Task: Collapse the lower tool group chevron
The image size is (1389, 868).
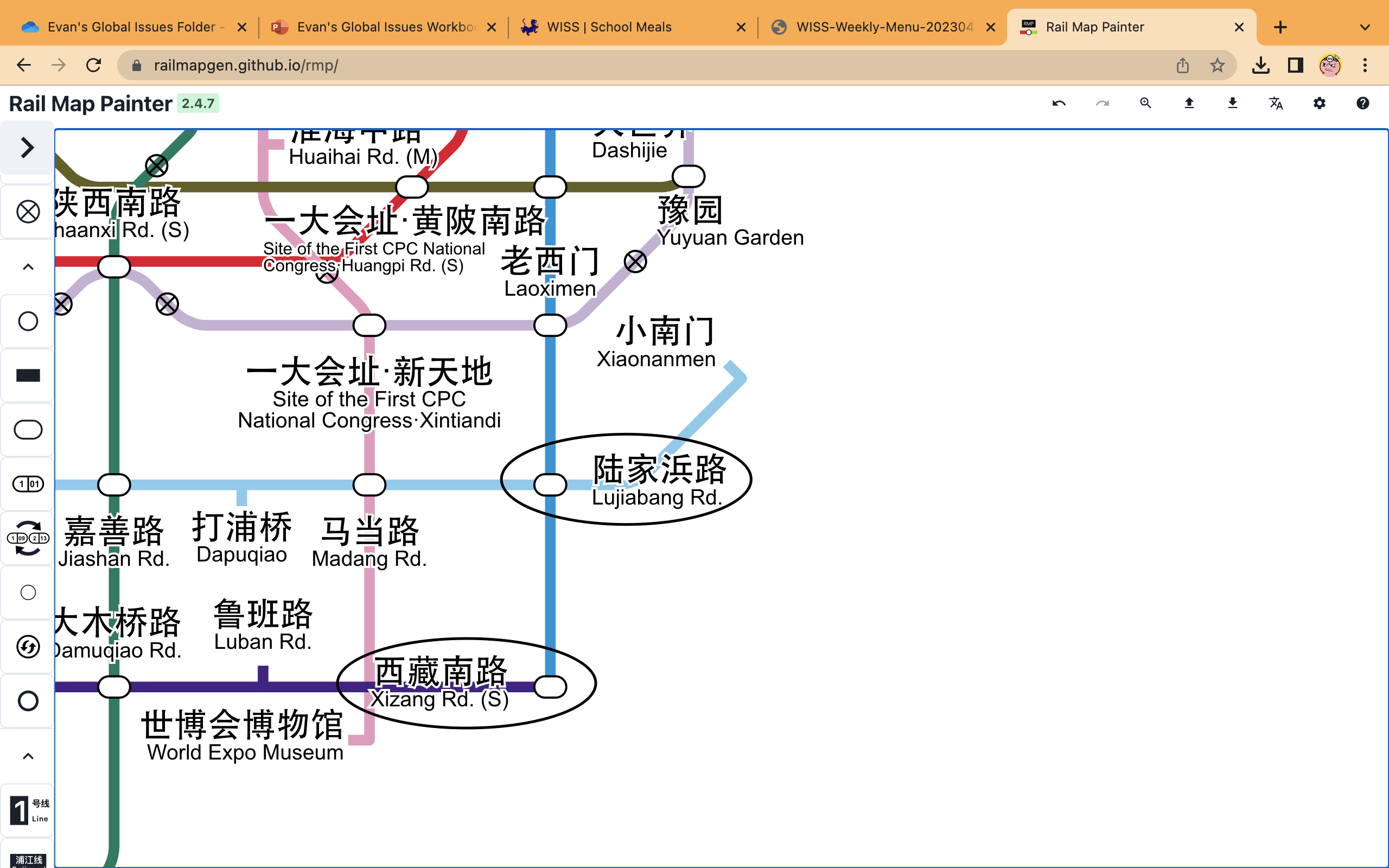Action: pyautogui.click(x=27, y=756)
